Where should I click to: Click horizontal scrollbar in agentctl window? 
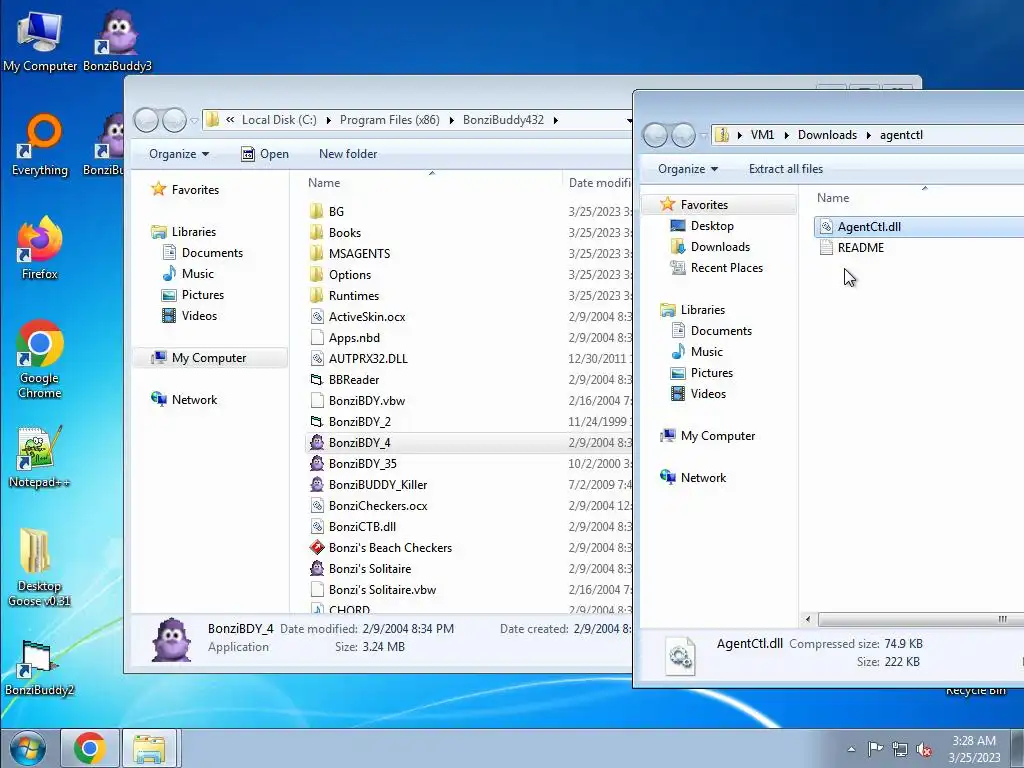pos(921,619)
